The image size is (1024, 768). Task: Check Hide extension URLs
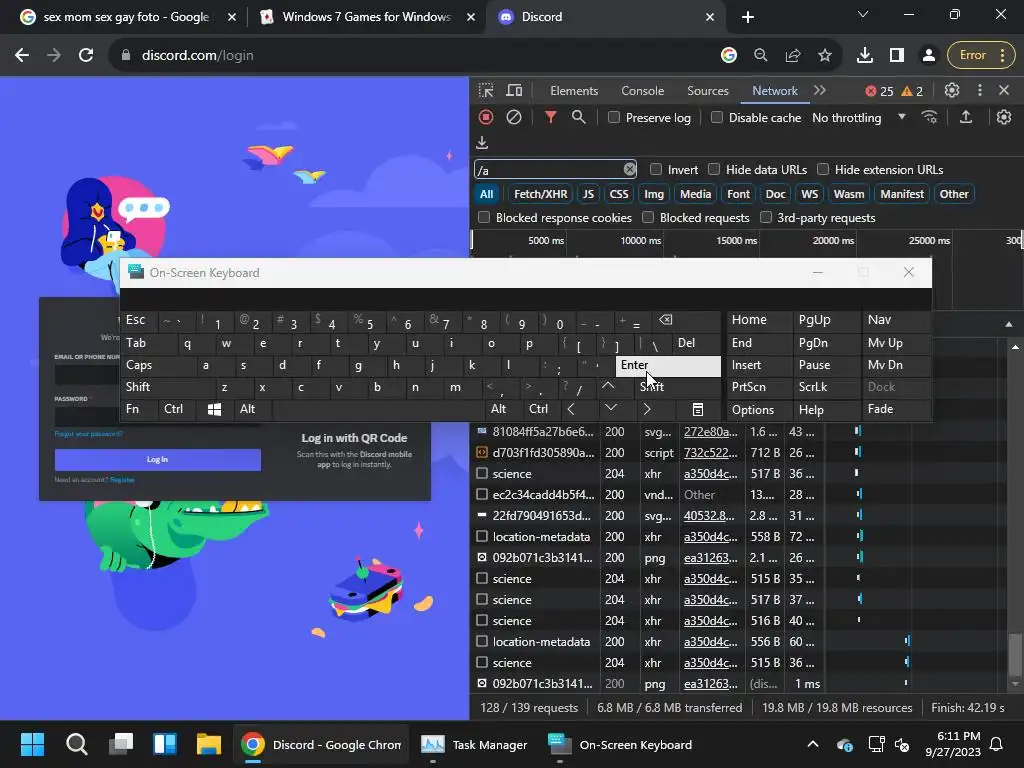click(x=823, y=170)
